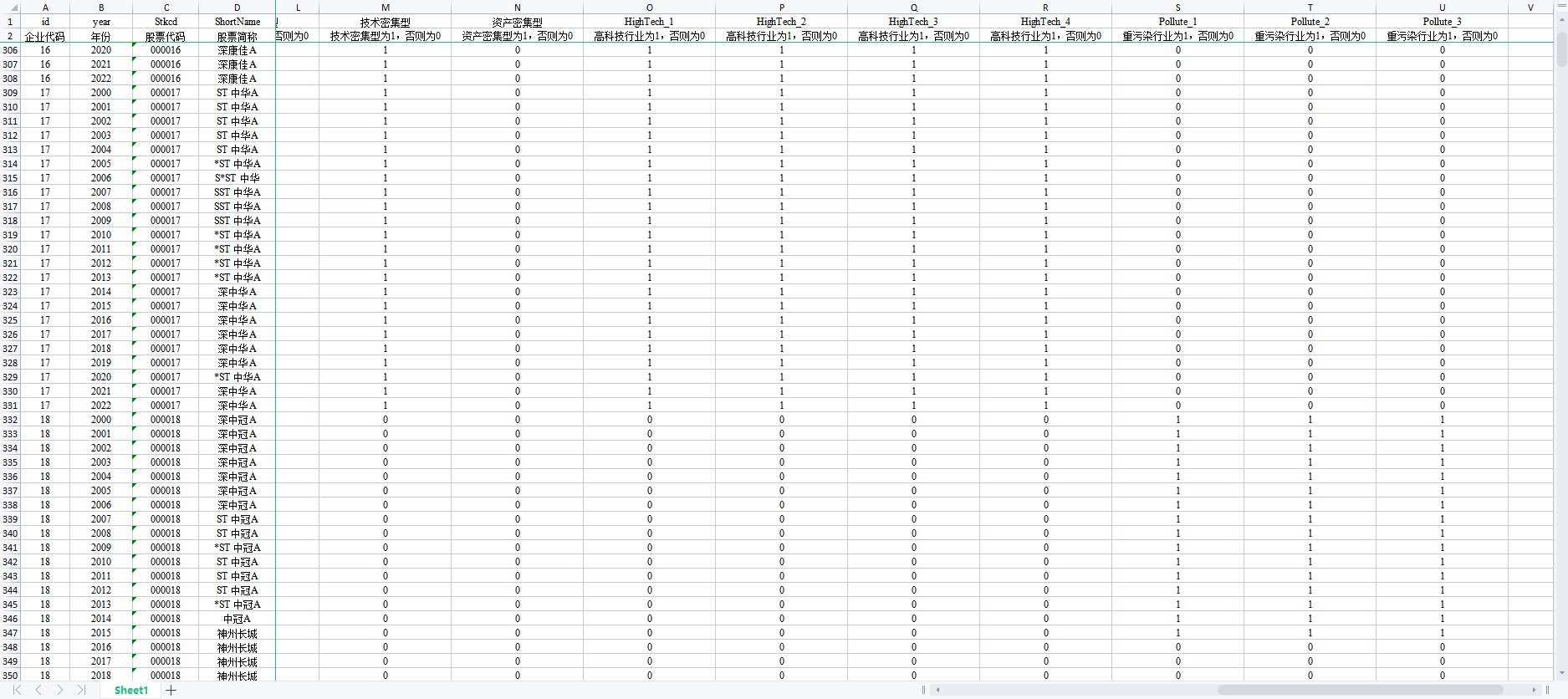Click the year 2022 cell in row 331
The width and height of the screenshot is (1568, 699).
pos(101,406)
